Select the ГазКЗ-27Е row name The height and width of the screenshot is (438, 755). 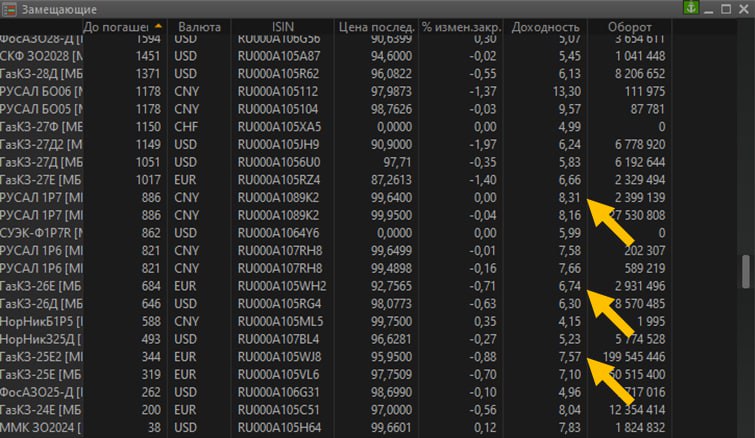(x=41, y=180)
